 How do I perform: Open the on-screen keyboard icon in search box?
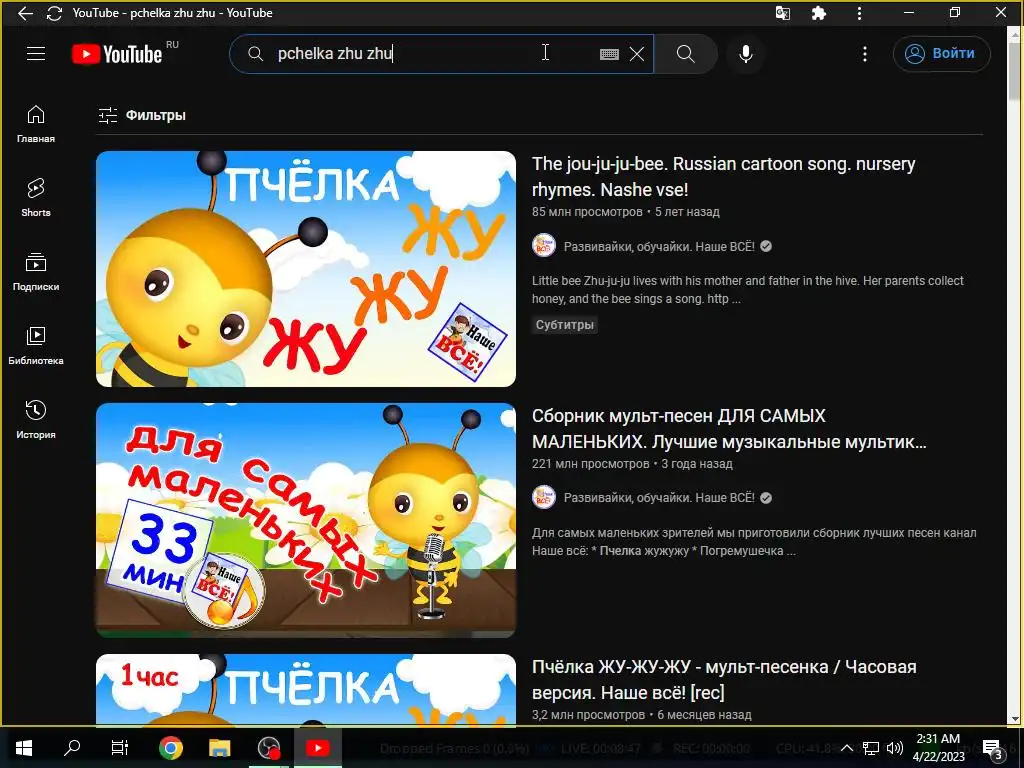pos(609,54)
